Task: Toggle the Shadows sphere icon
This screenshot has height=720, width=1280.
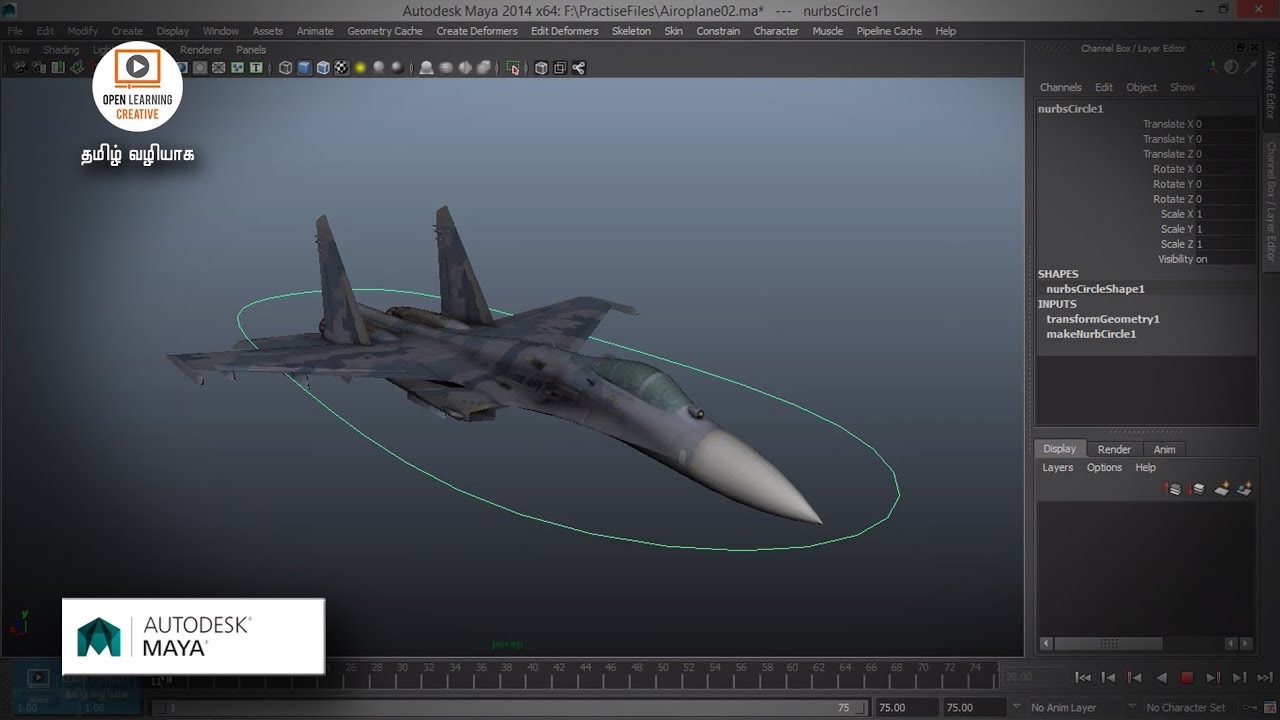Action: (x=378, y=68)
